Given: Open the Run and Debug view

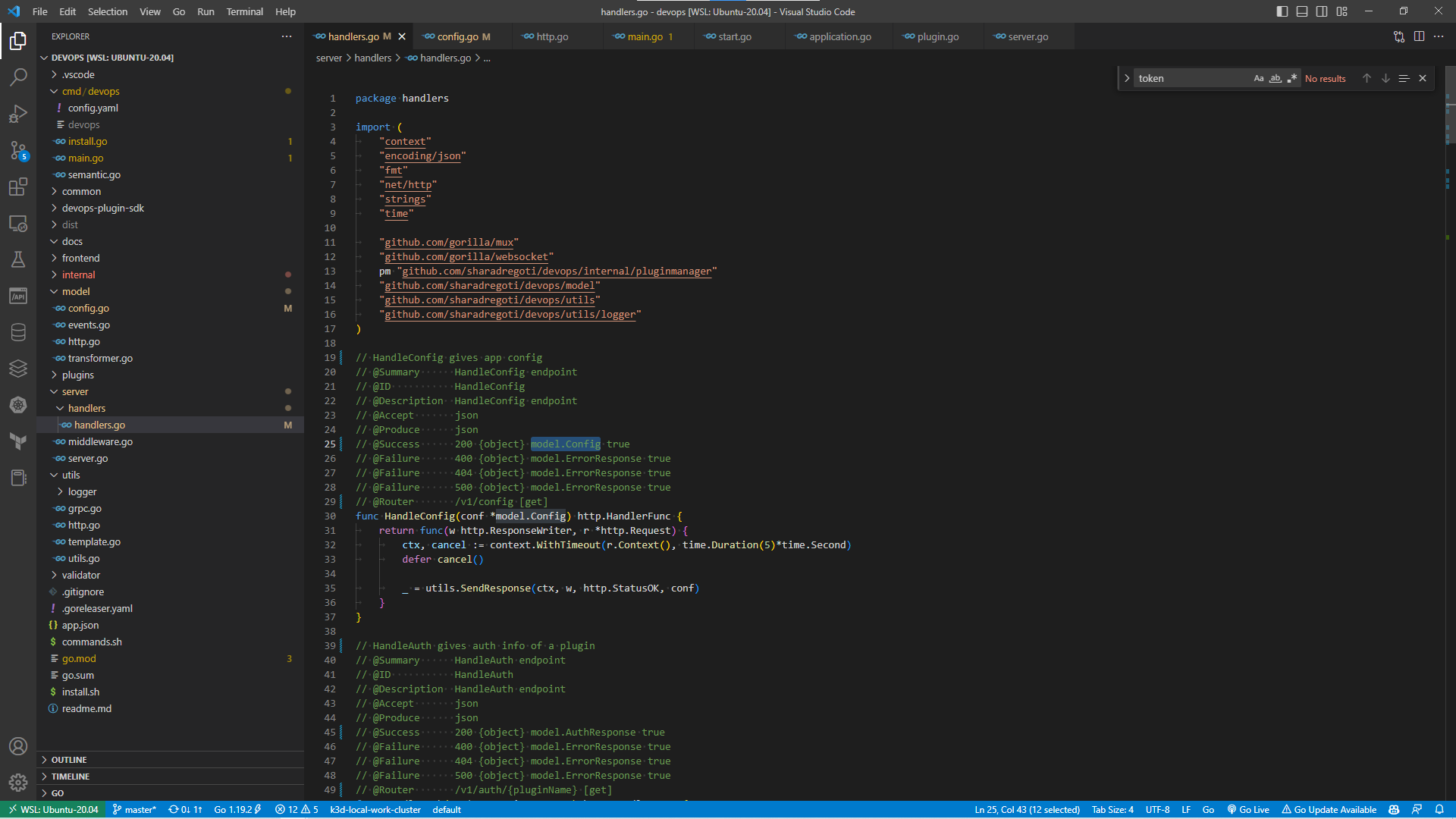Looking at the screenshot, I should coord(18,113).
